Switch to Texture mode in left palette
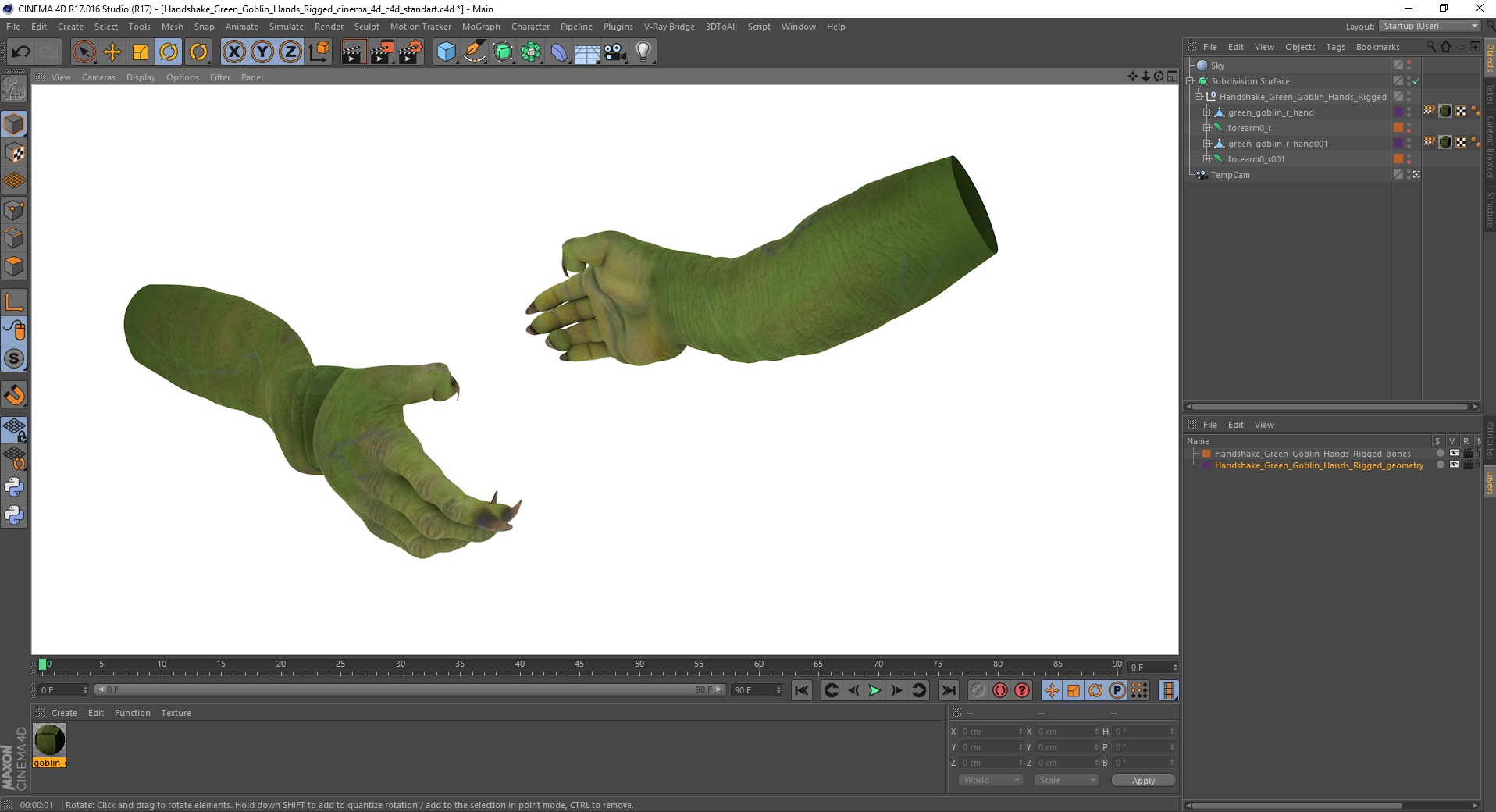 point(14,153)
